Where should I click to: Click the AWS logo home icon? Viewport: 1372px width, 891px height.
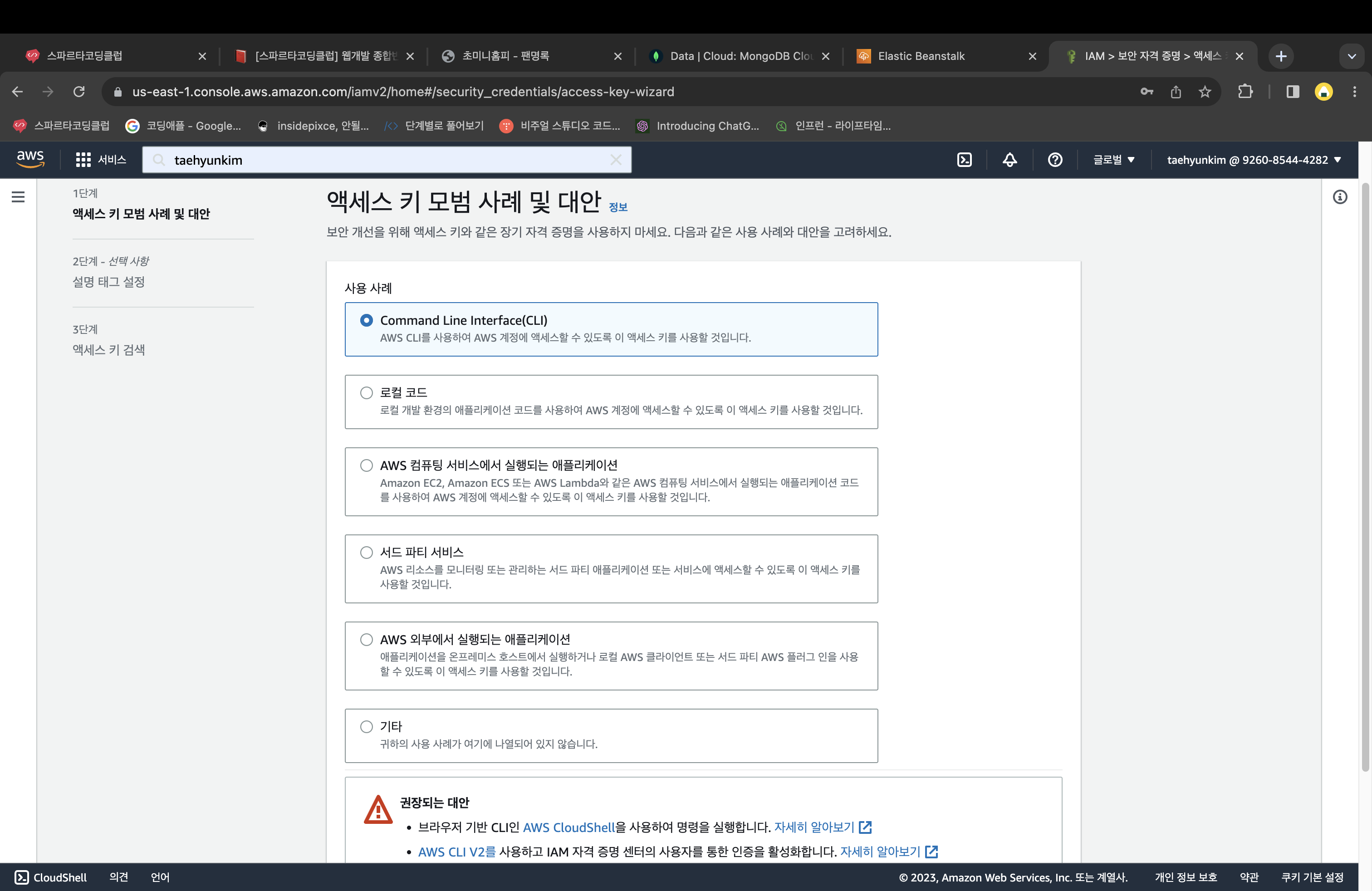30,159
